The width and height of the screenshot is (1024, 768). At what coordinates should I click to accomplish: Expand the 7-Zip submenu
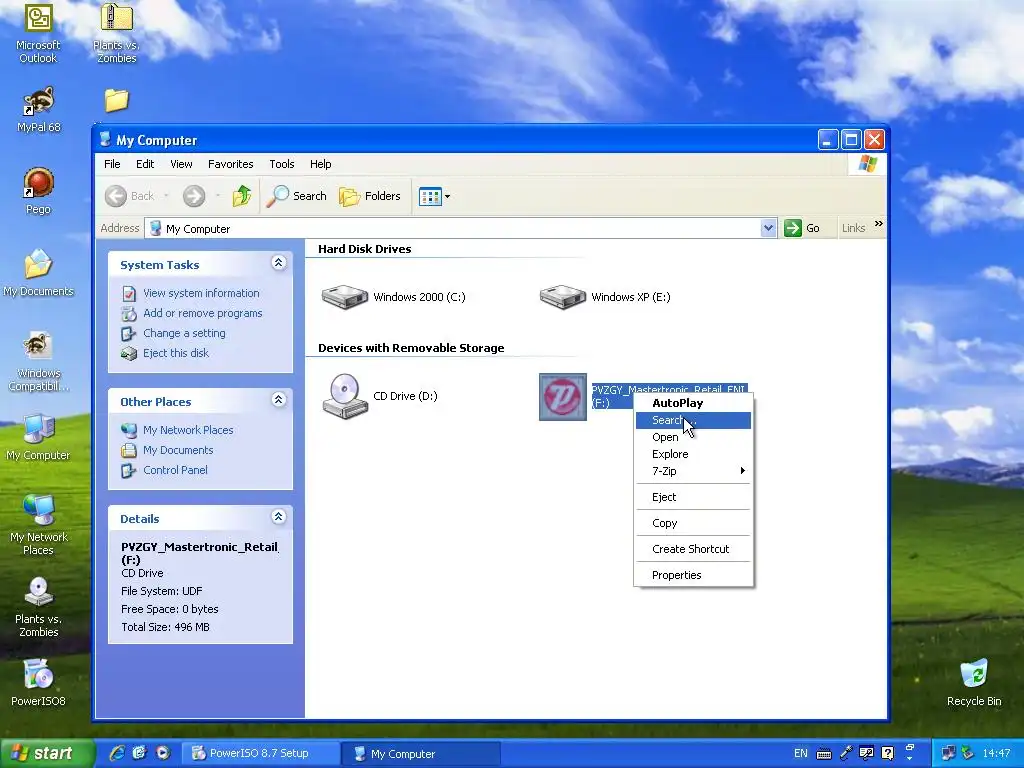tap(694, 471)
